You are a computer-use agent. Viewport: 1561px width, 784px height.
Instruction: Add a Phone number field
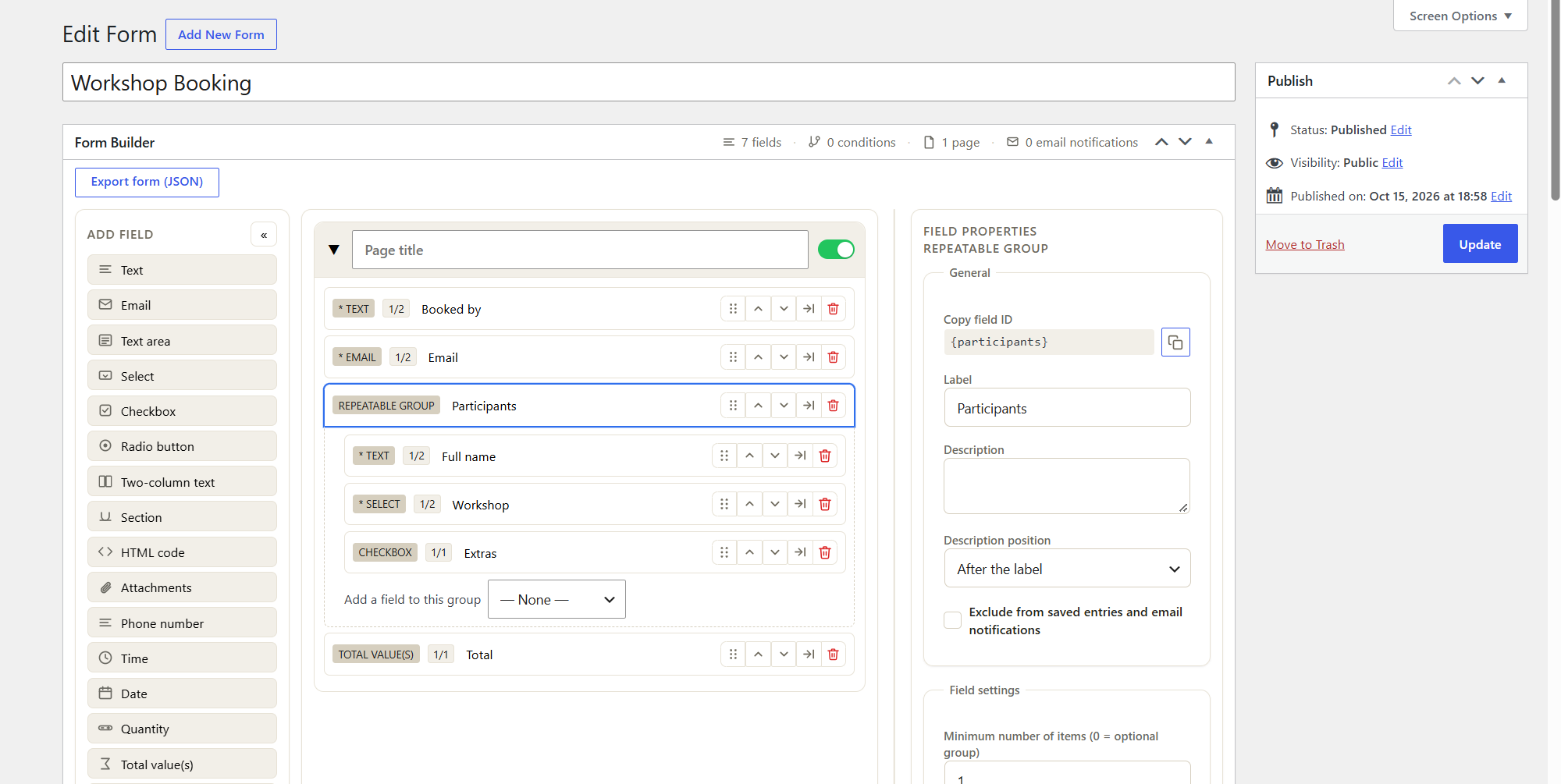pos(182,623)
